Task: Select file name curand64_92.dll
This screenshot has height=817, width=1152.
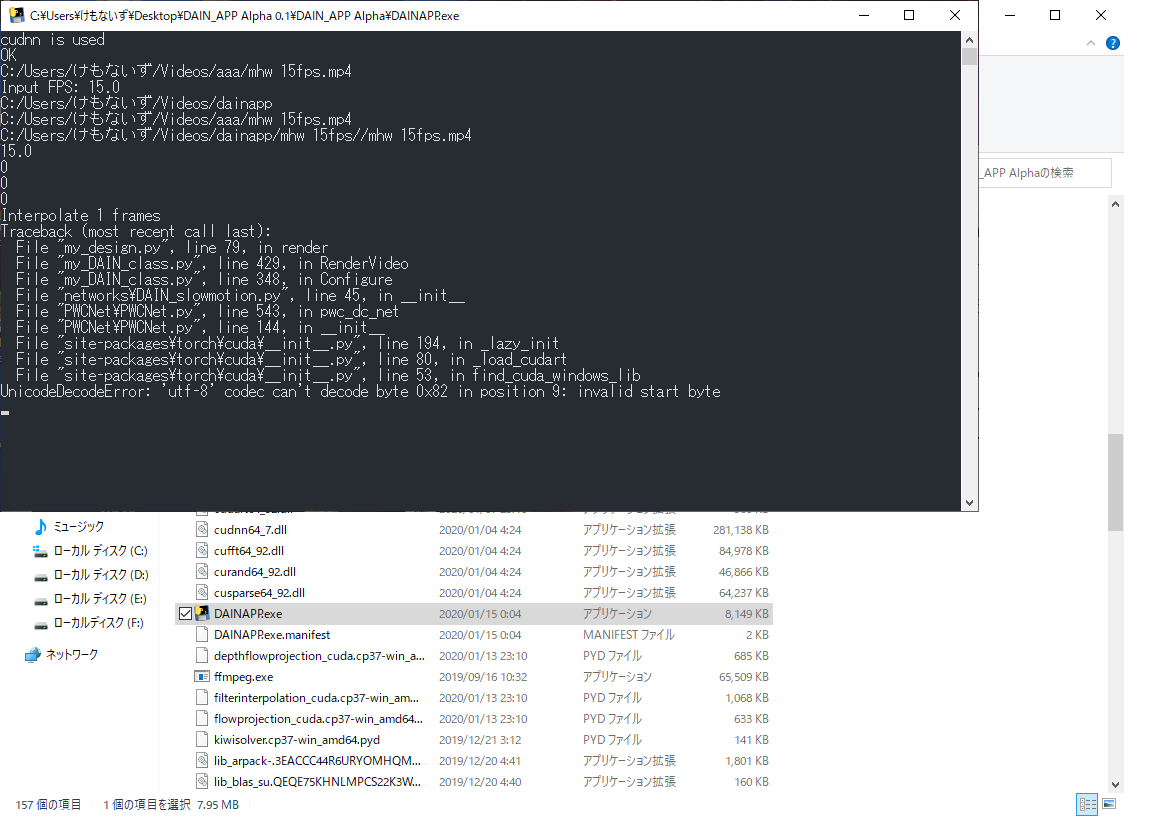Action: point(255,572)
